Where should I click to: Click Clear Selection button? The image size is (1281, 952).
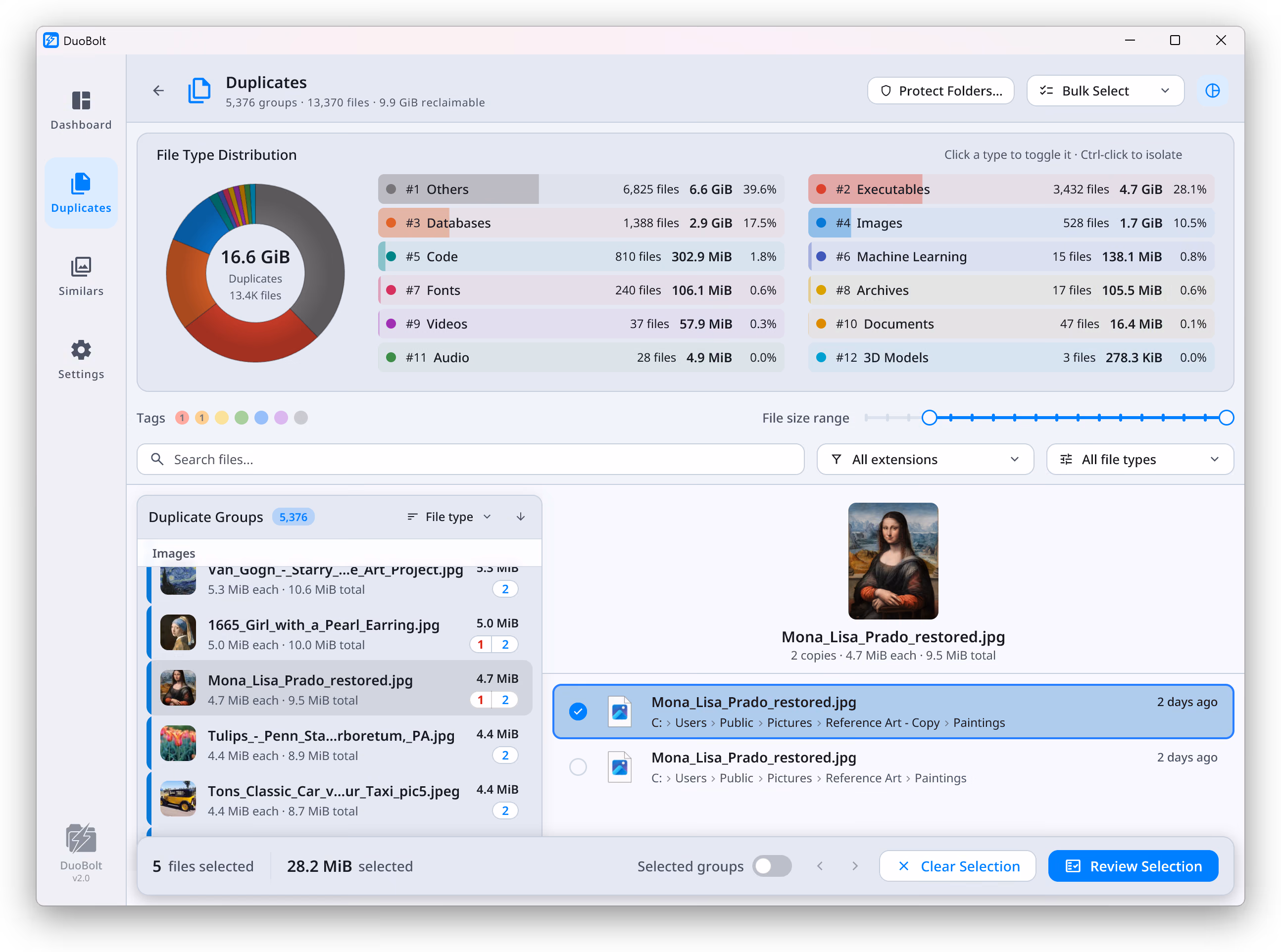957,865
